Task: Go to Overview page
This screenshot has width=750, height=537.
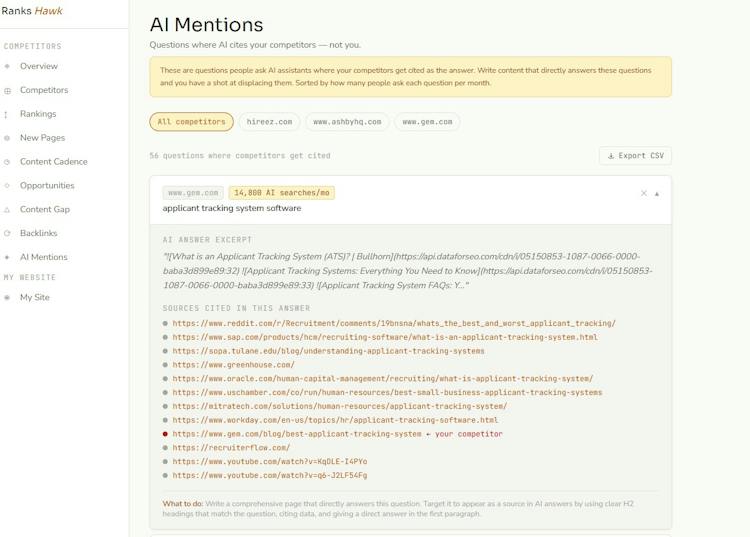Action: (39, 66)
